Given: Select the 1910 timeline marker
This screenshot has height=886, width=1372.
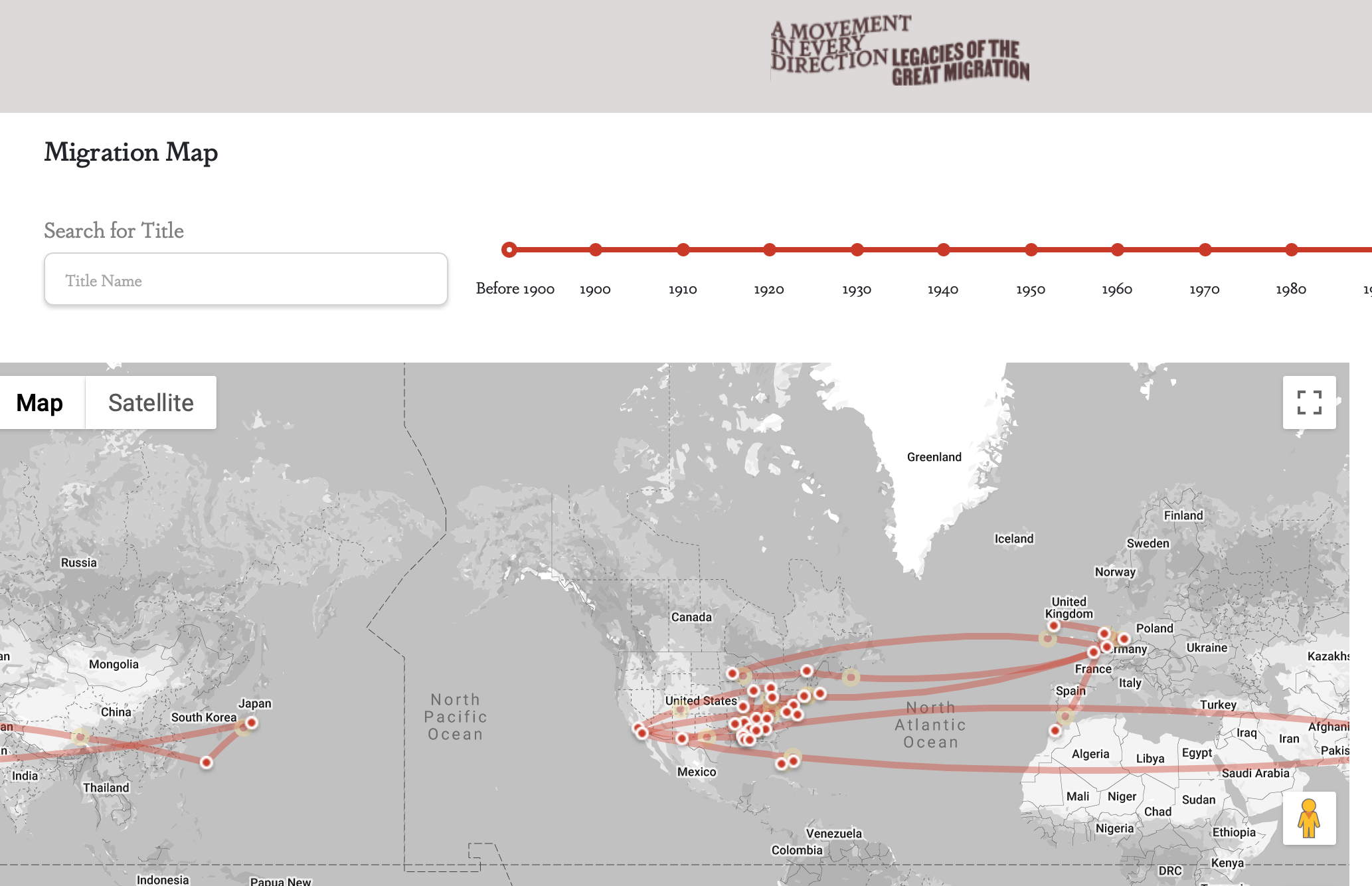Looking at the screenshot, I should point(683,250).
